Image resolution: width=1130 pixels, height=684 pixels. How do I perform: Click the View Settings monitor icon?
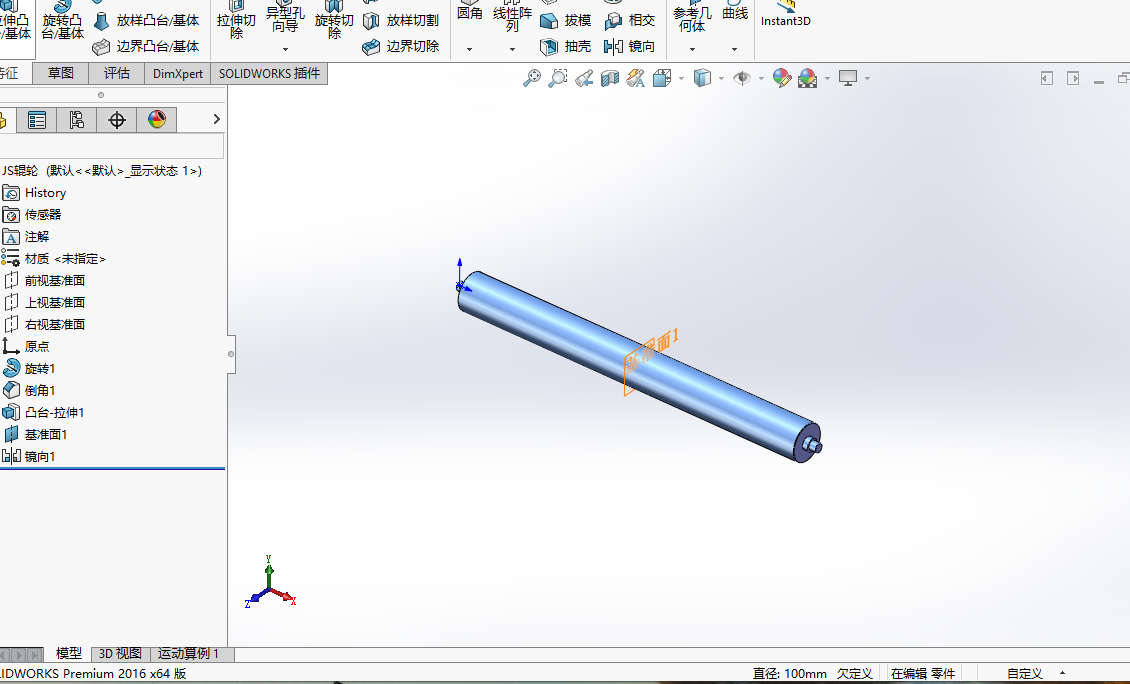click(x=848, y=78)
